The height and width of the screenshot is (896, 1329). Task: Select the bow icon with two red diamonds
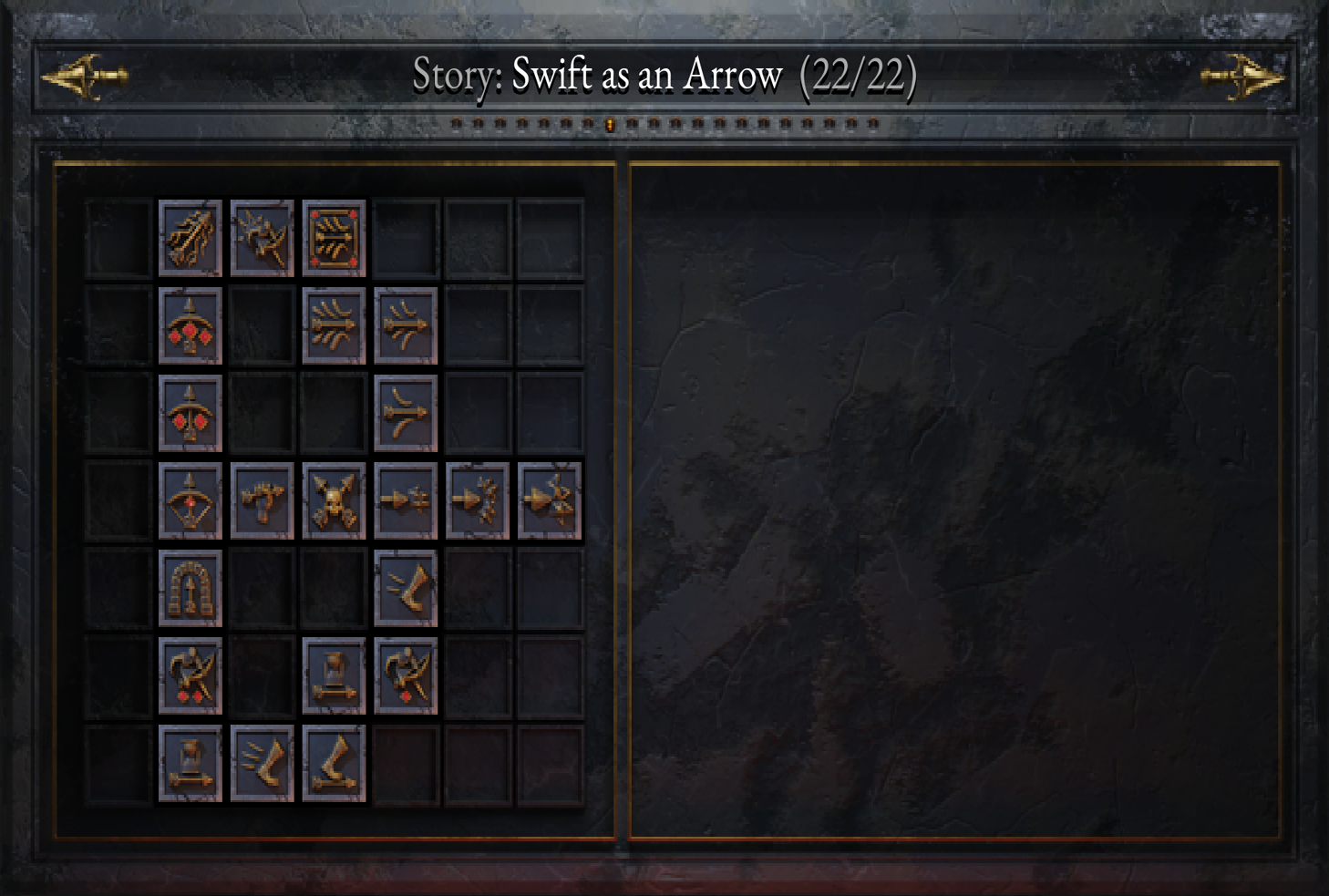point(191,414)
